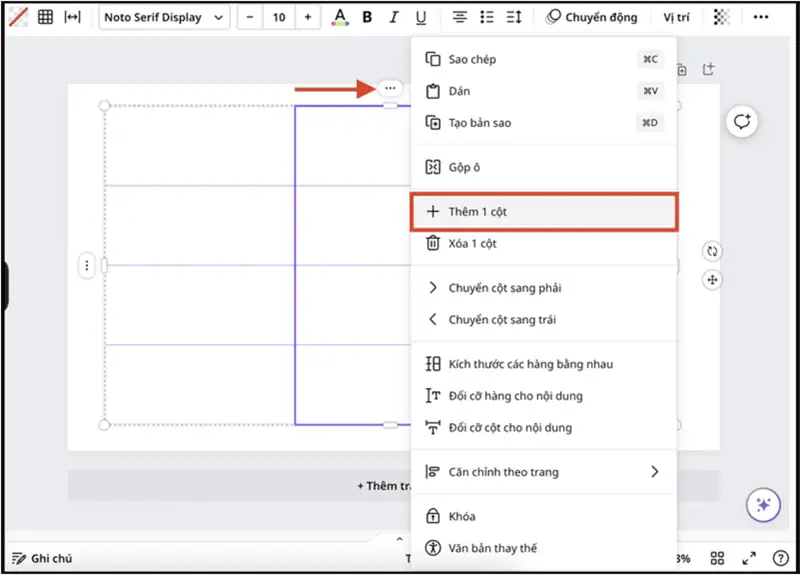Change text alignment
Viewport: 800px width, 575px height.
460,17
